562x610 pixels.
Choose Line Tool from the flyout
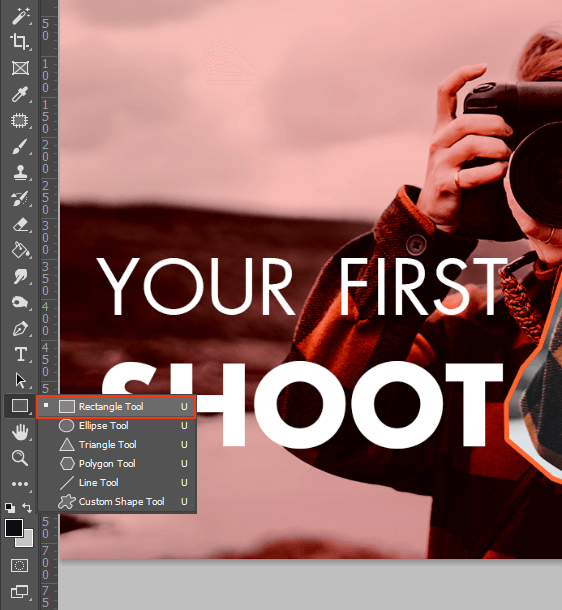[x=116, y=483]
